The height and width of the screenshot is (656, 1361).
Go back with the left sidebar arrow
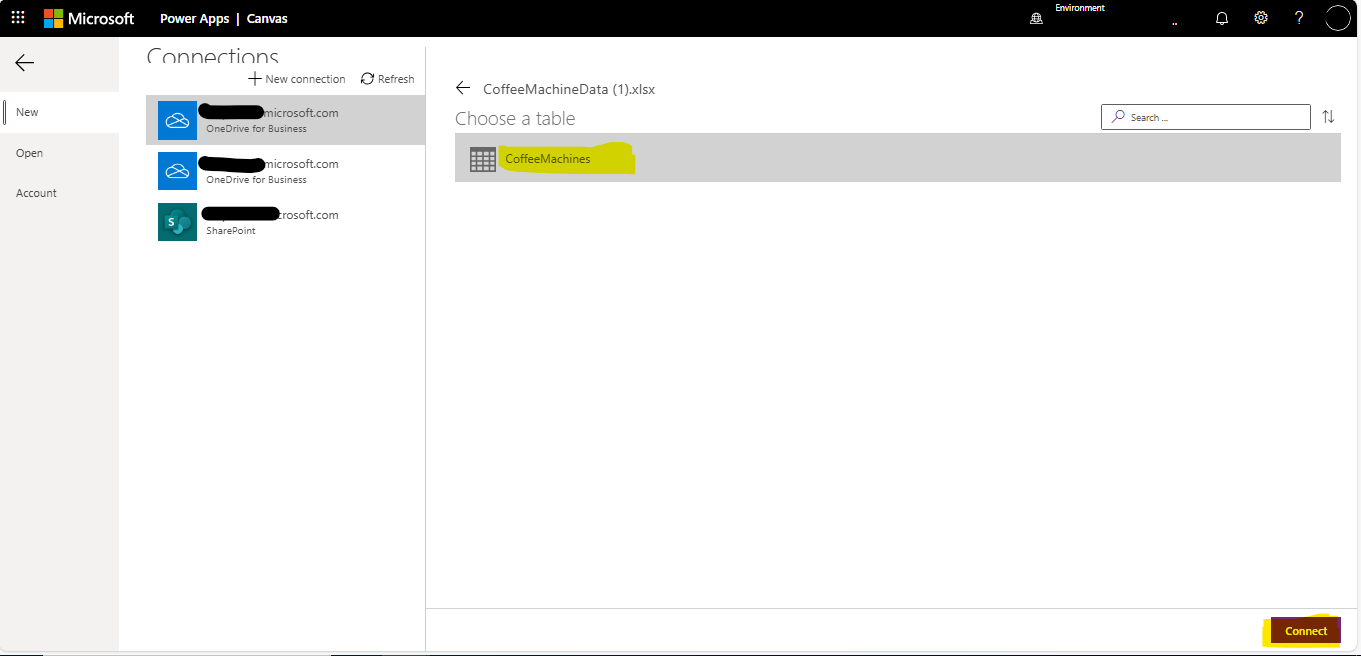pyautogui.click(x=25, y=63)
